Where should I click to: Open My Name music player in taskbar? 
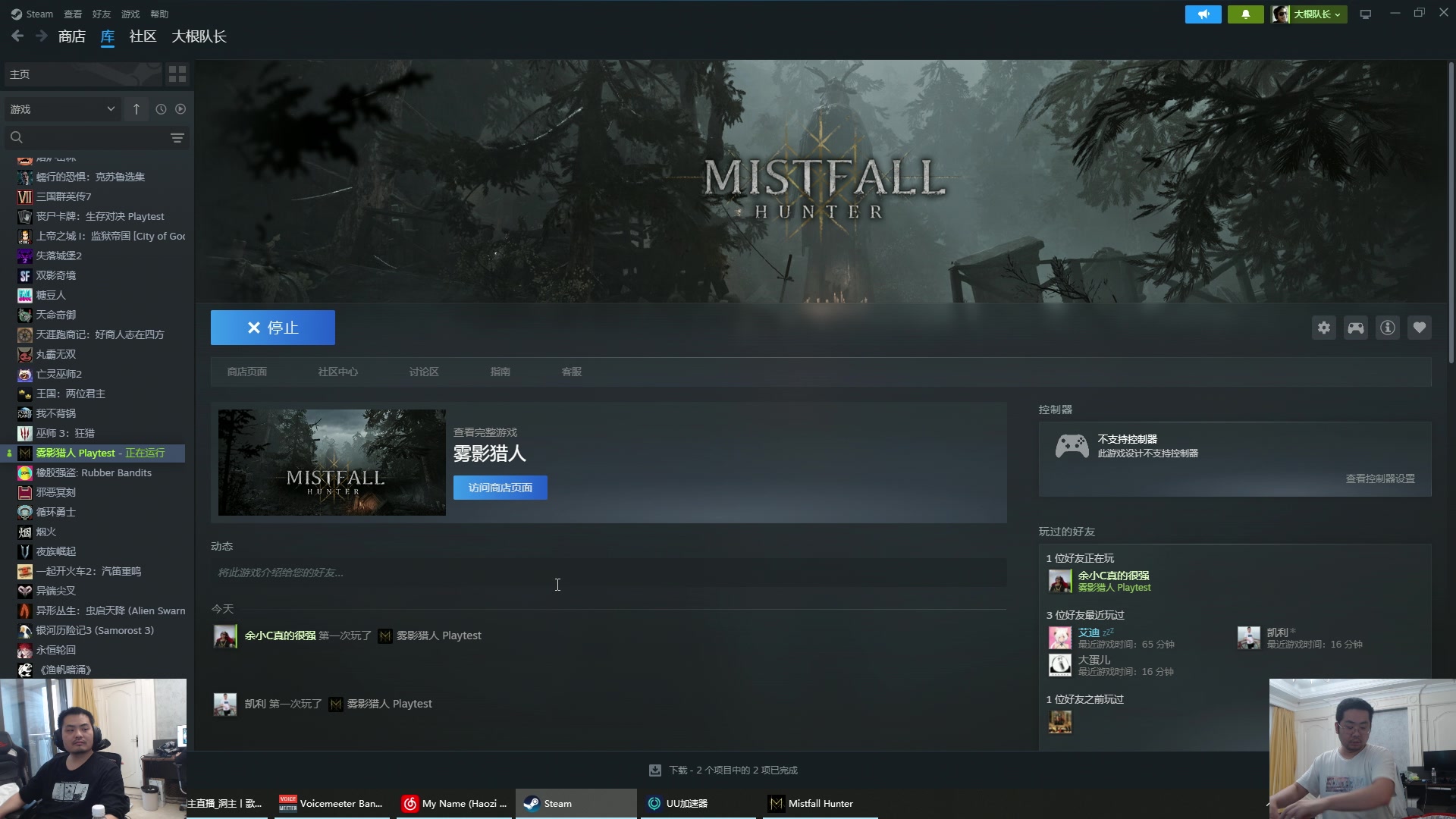pos(455,804)
